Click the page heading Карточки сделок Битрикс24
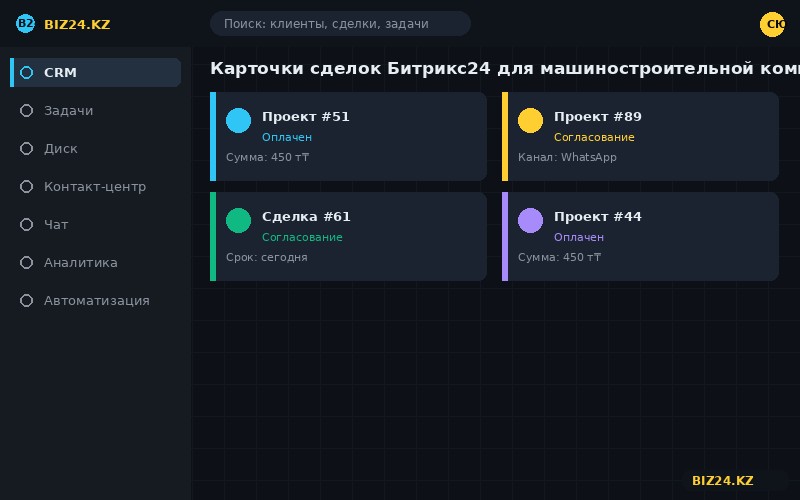 click(x=505, y=68)
